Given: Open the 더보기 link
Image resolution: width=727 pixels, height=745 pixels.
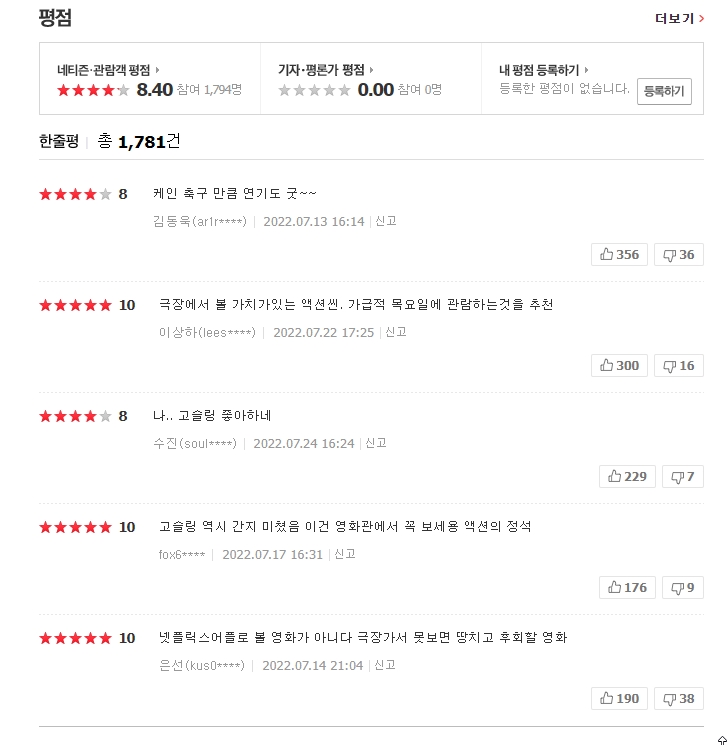Looking at the screenshot, I should tap(679, 18).
